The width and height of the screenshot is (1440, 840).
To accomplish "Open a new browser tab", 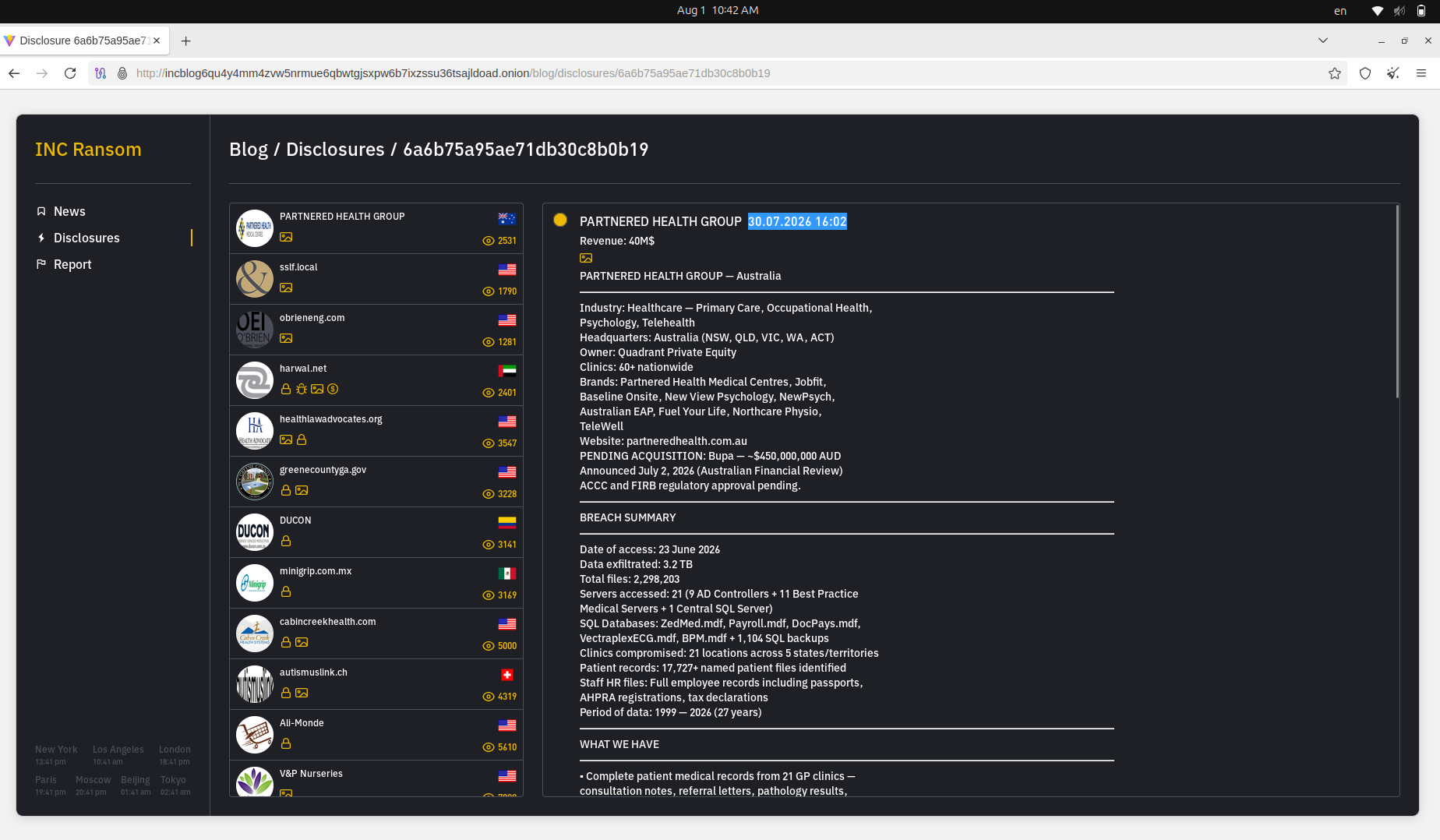I will click(185, 41).
